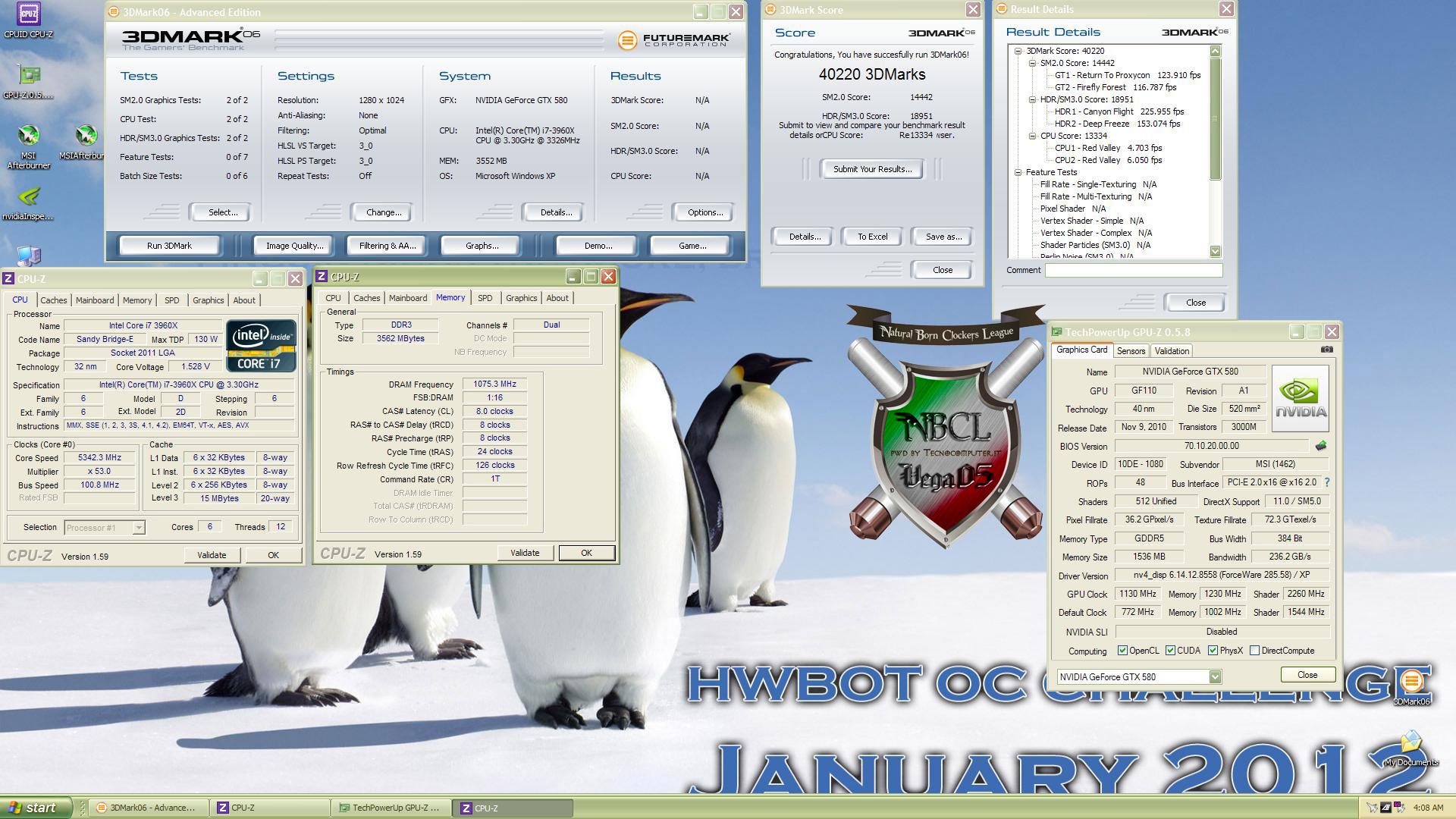Select HDR2 - Deep Freeze result row
Image resolution: width=1456 pixels, height=819 pixels.
click(1117, 124)
